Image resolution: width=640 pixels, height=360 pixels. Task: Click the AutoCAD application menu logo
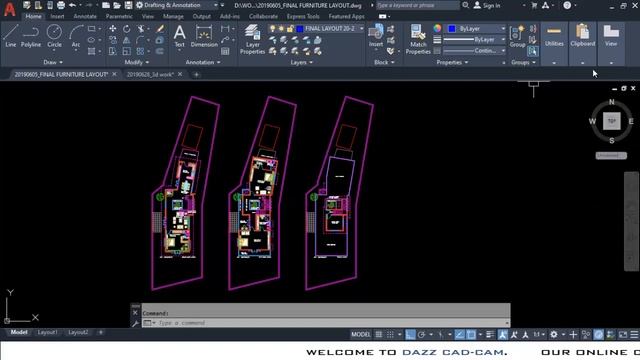pos(9,9)
